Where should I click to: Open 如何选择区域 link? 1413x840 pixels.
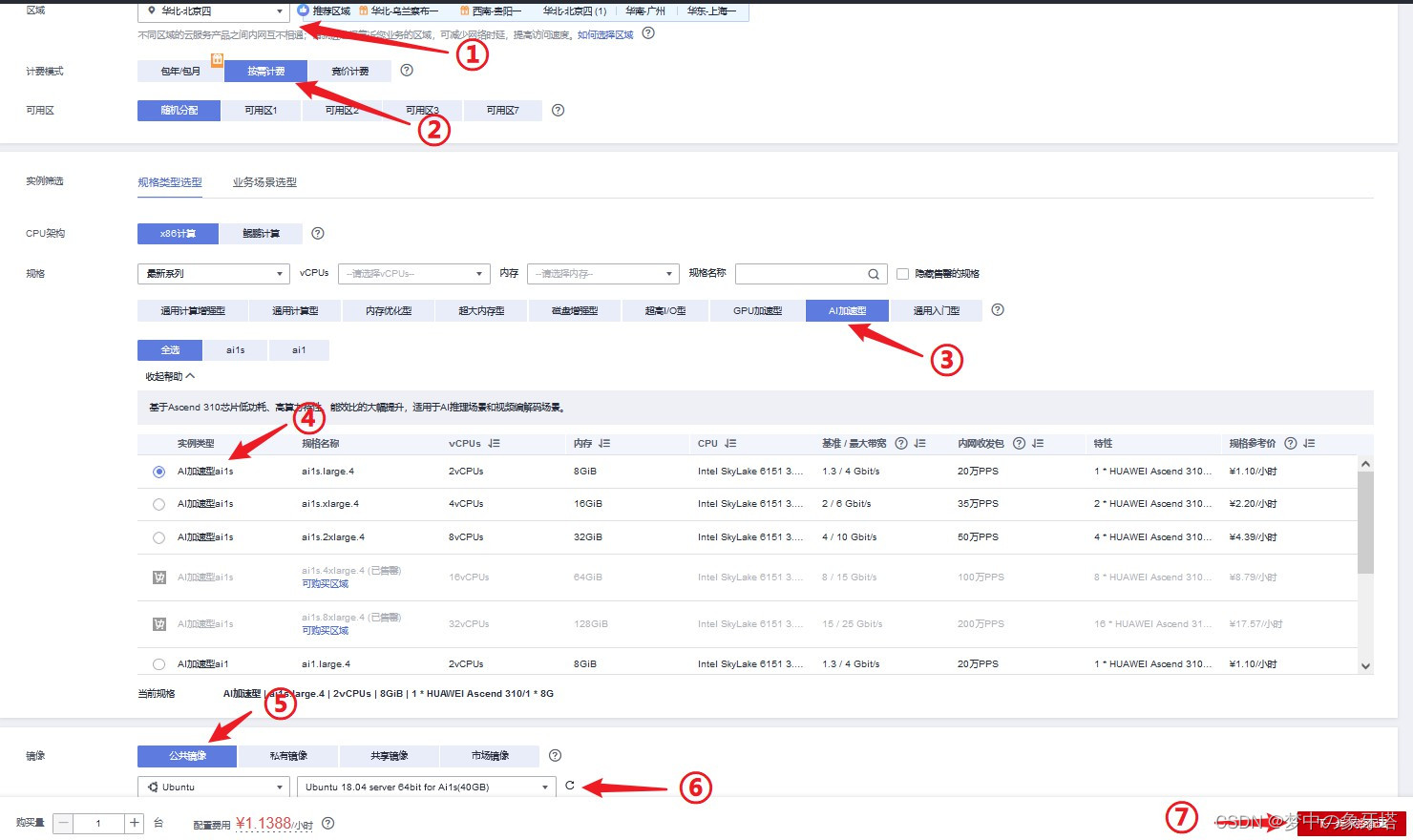[x=605, y=35]
